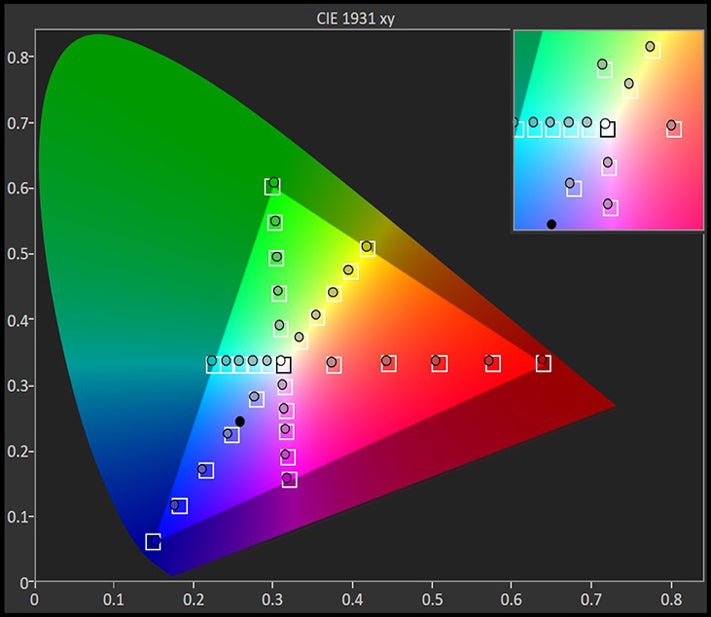
Task: Click the black dot in the inset chart
Action: pyautogui.click(x=551, y=224)
